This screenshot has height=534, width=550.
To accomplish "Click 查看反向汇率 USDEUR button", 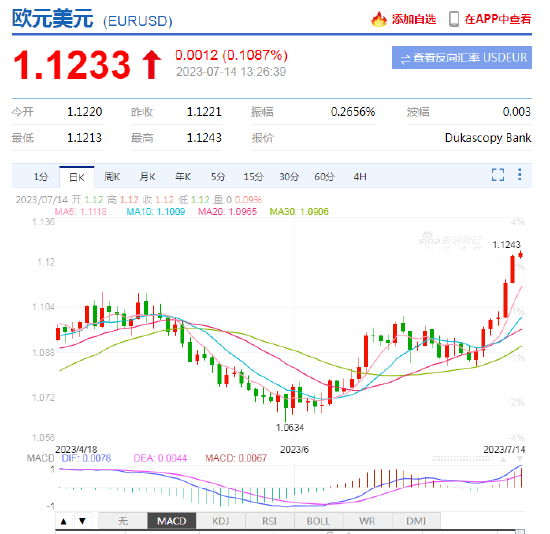I will pyautogui.click(x=462, y=58).
